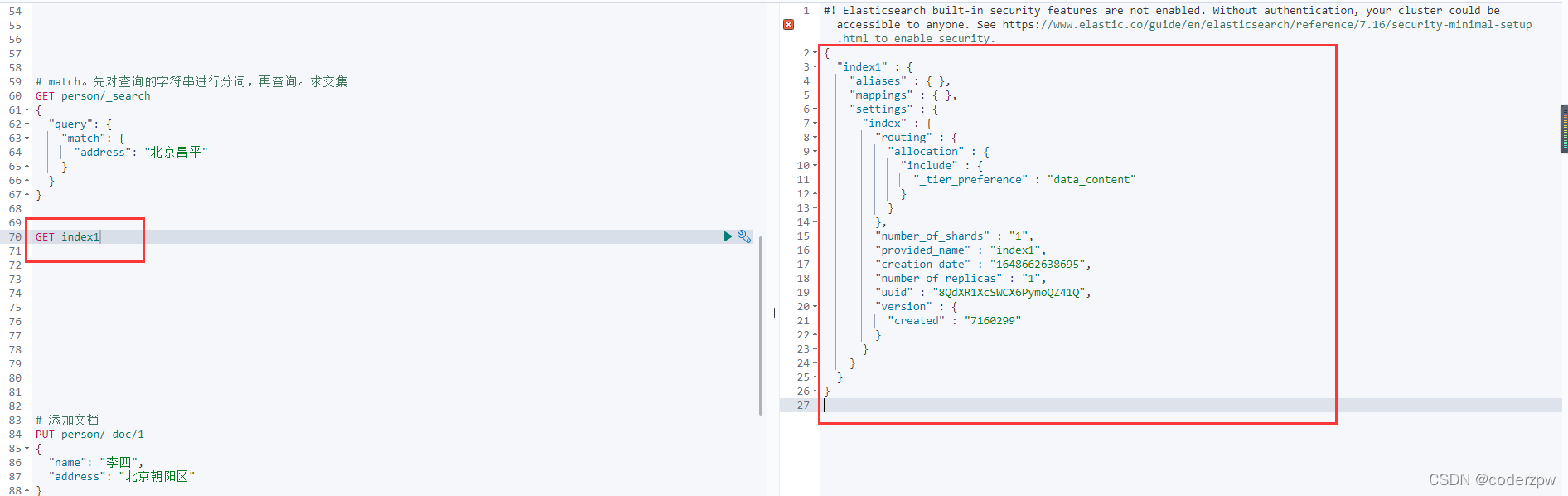1568x496 pixels.
Task: Click the fold arrow at response line 26
Action: point(815,391)
